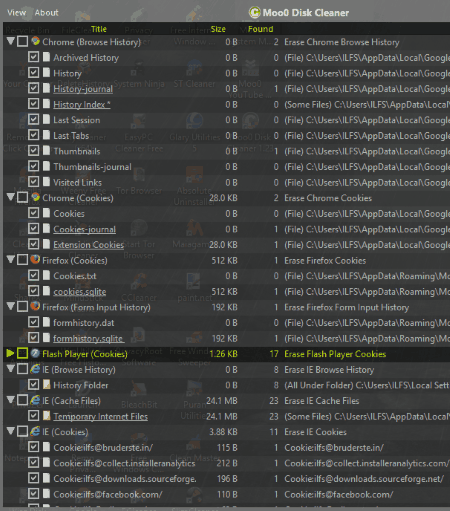Click the file icon next to Archived History
Image resolution: width=450 pixels, height=511 pixels.
click(x=47, y=57)
